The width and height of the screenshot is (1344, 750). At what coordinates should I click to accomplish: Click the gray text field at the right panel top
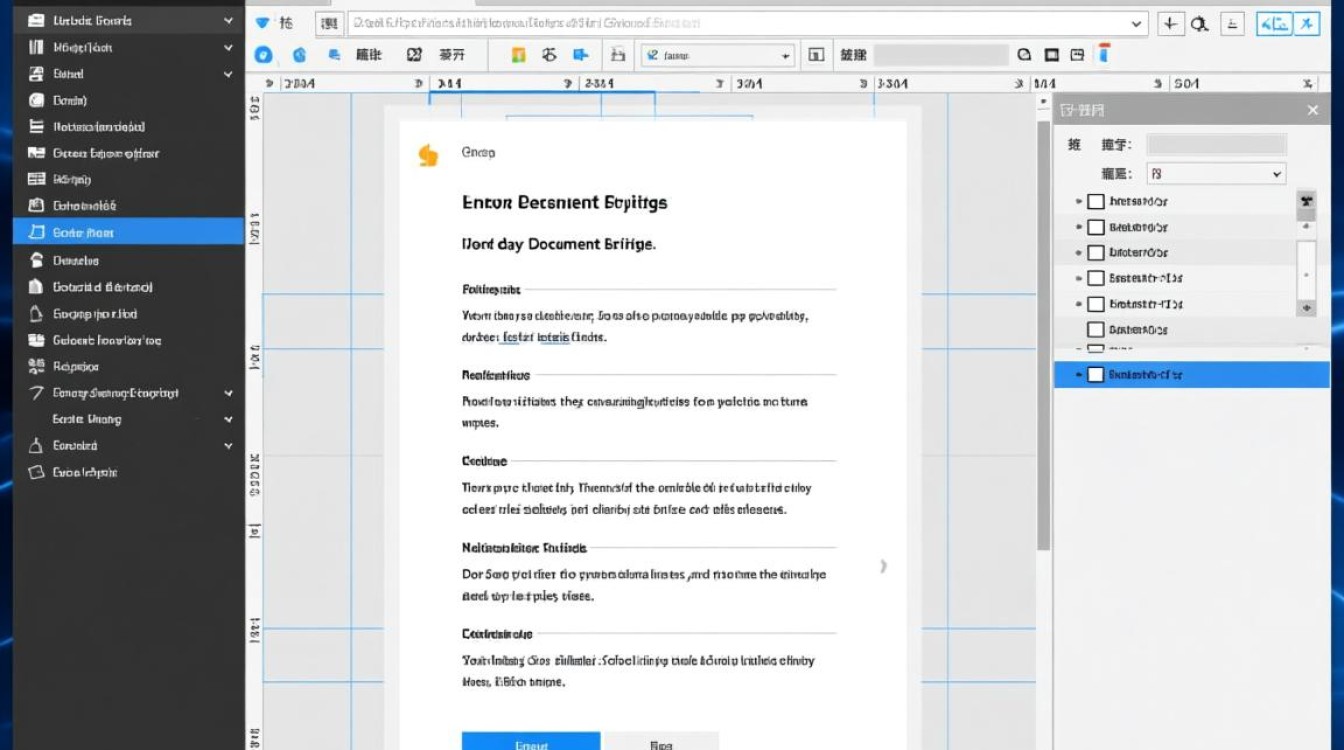point(1216,145)
